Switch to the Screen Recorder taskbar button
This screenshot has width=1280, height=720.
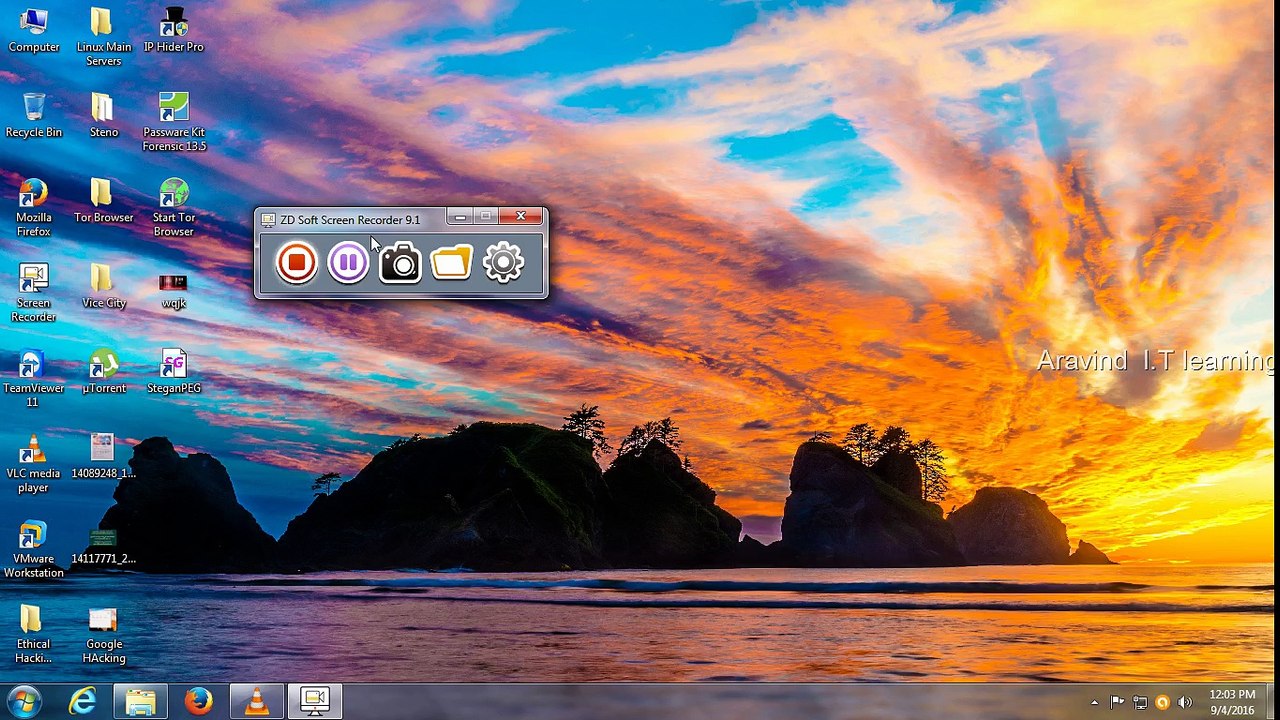coord(315,702)
